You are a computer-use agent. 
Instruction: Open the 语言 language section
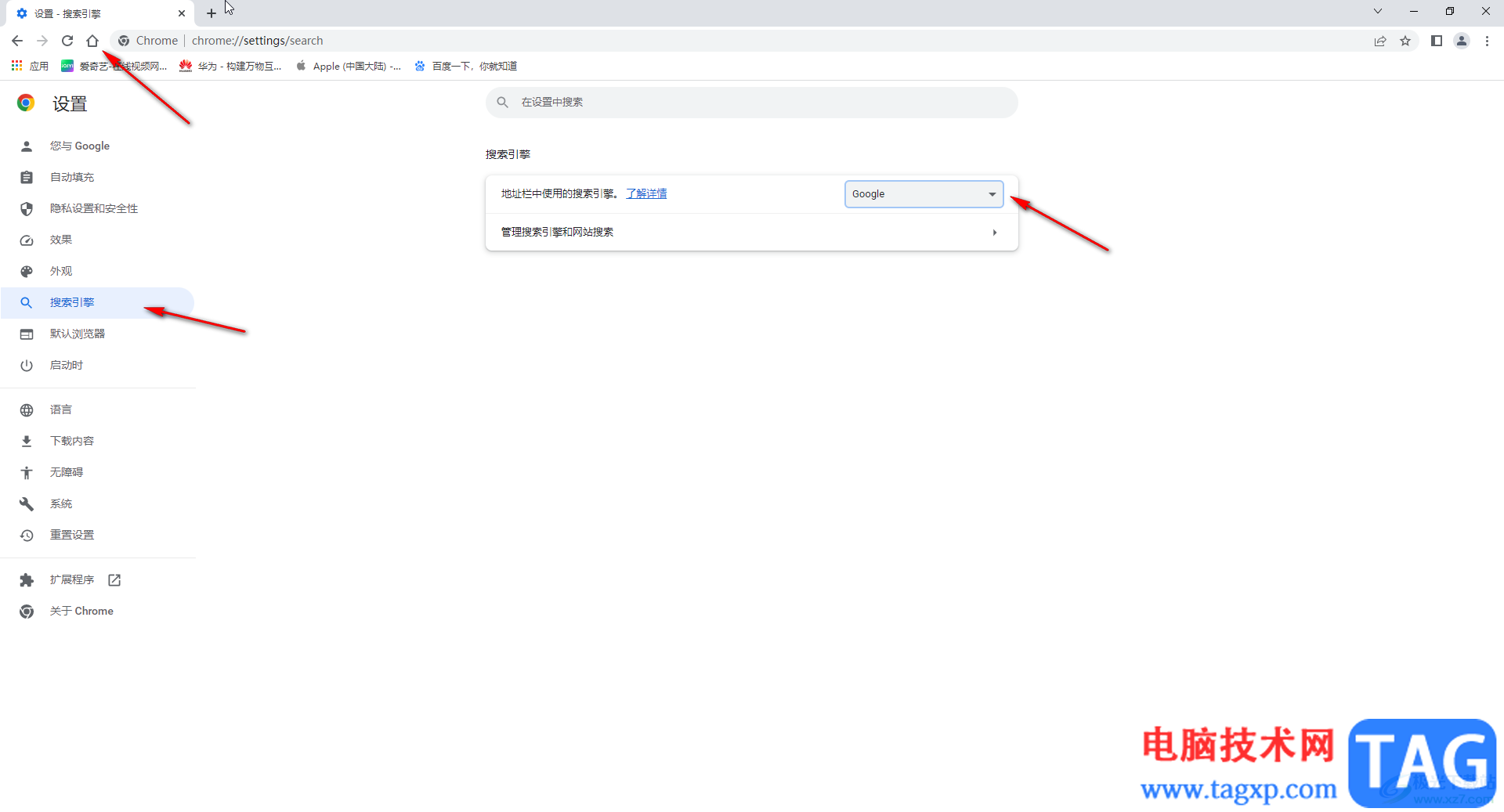[97, 410]
